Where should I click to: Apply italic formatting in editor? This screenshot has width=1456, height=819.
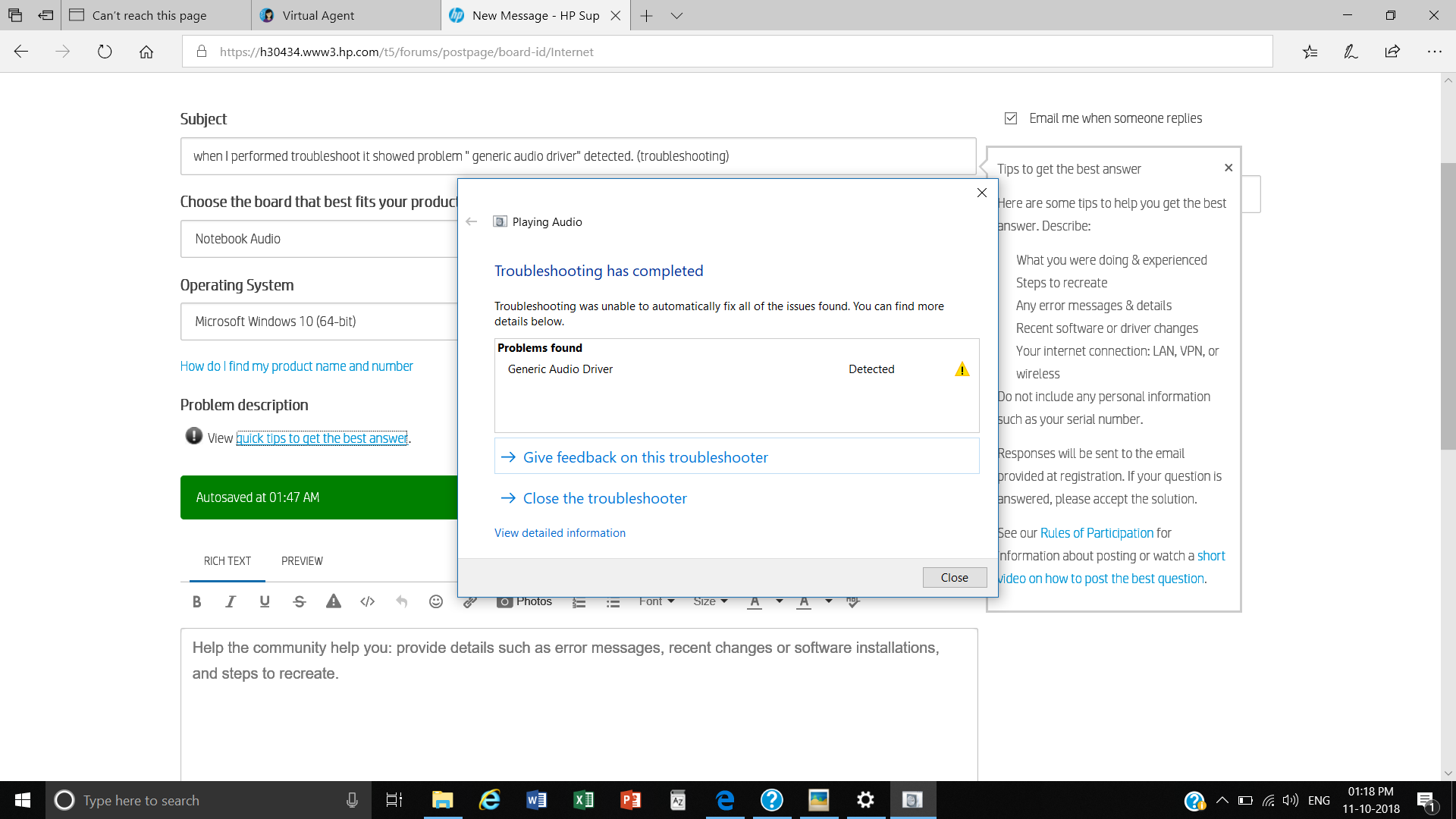pyautogui.click(x=231, y=601)
